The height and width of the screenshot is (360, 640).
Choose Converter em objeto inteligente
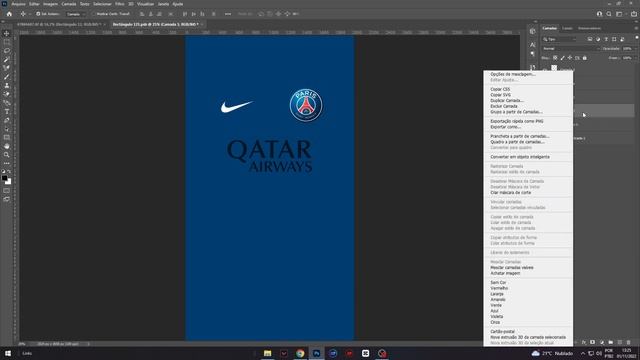(x=520, y=157)
